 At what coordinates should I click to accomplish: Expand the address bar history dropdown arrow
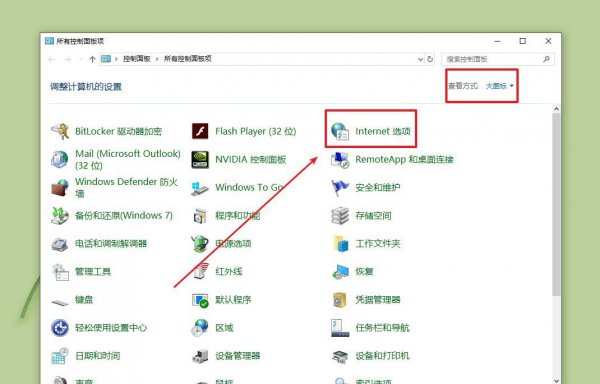(x=420, y=59)
